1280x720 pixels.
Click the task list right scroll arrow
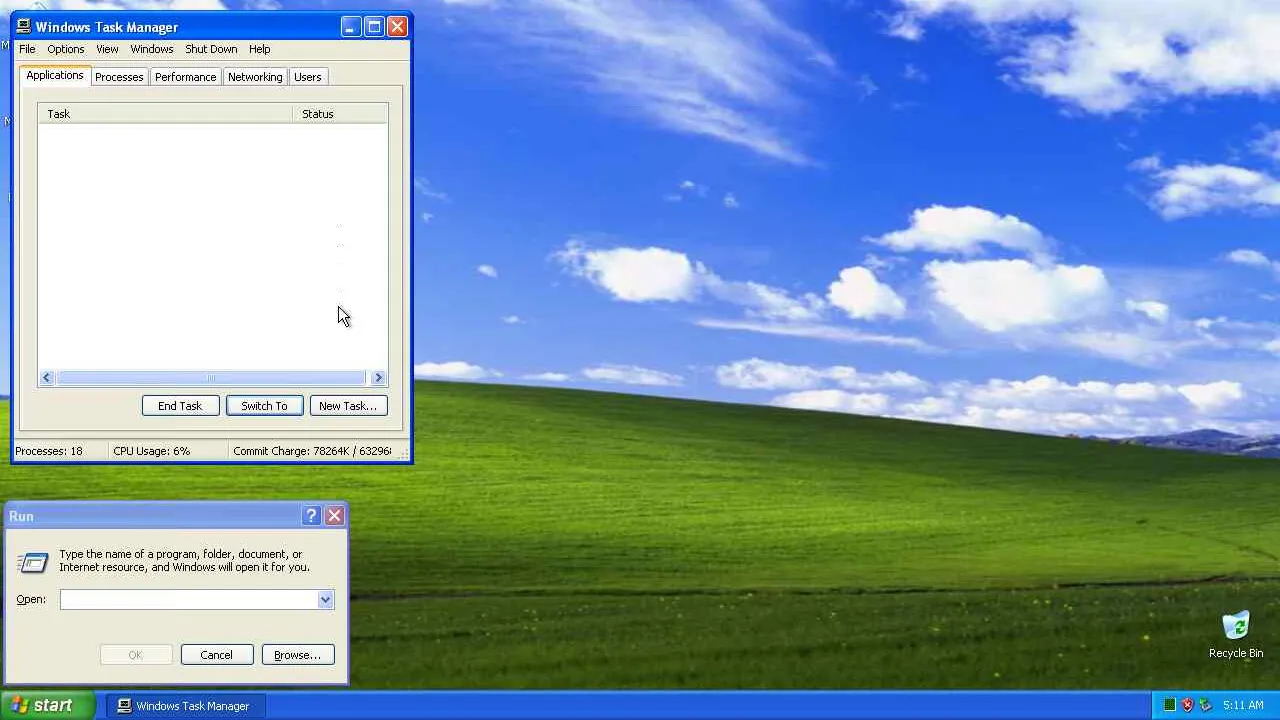tap(378, 377)
